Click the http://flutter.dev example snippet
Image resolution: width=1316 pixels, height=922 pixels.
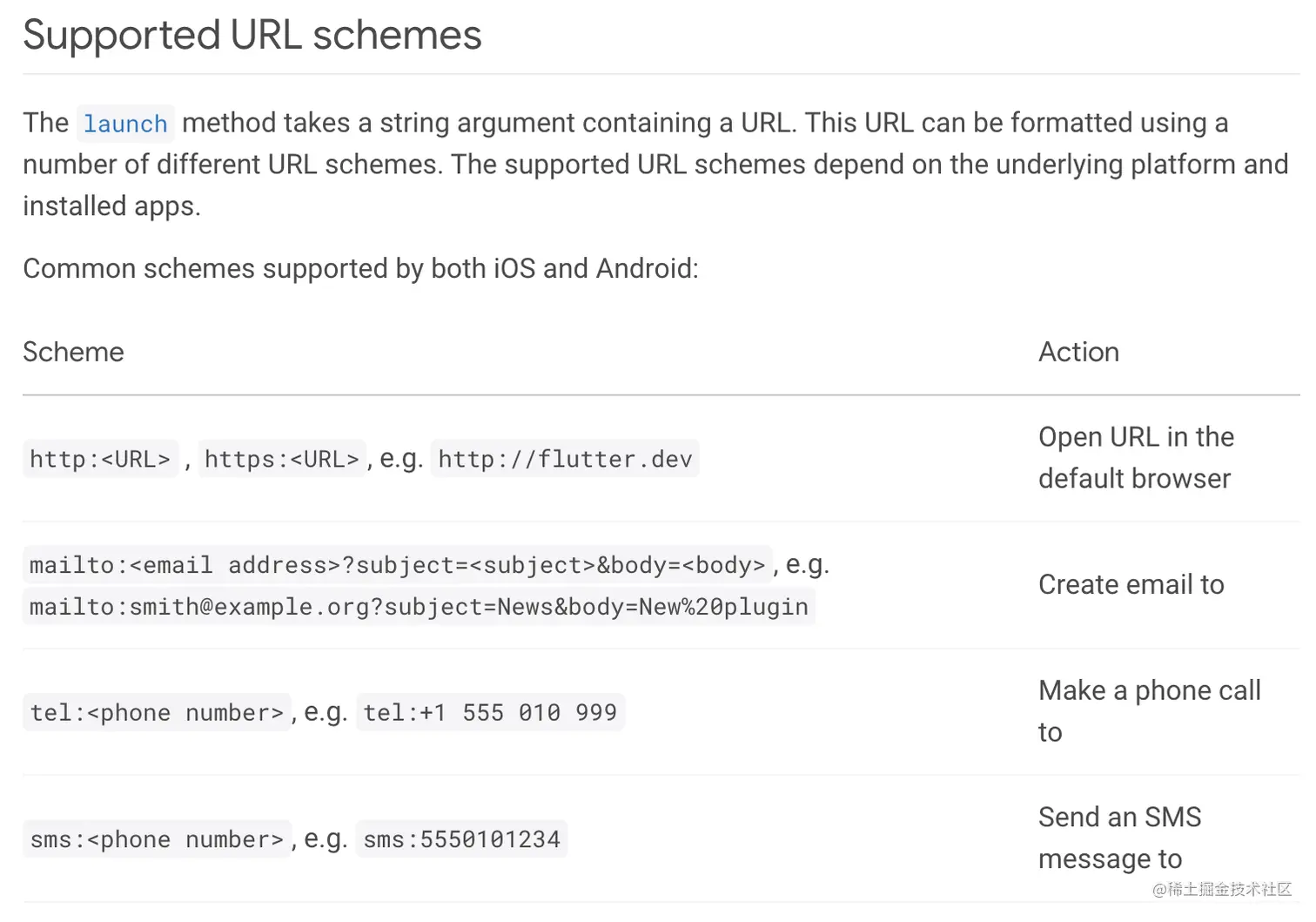[565, 459]
